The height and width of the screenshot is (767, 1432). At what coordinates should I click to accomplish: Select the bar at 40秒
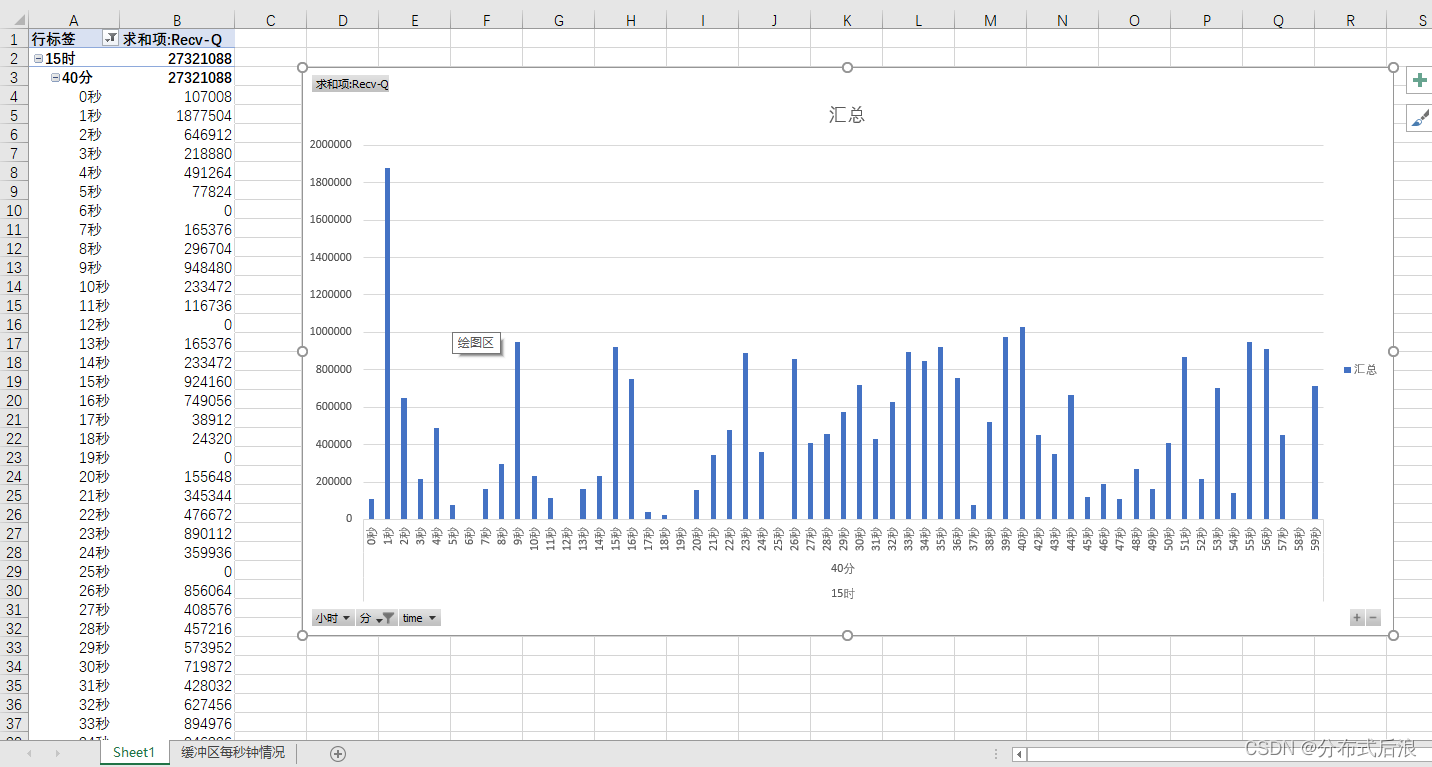1022,423
